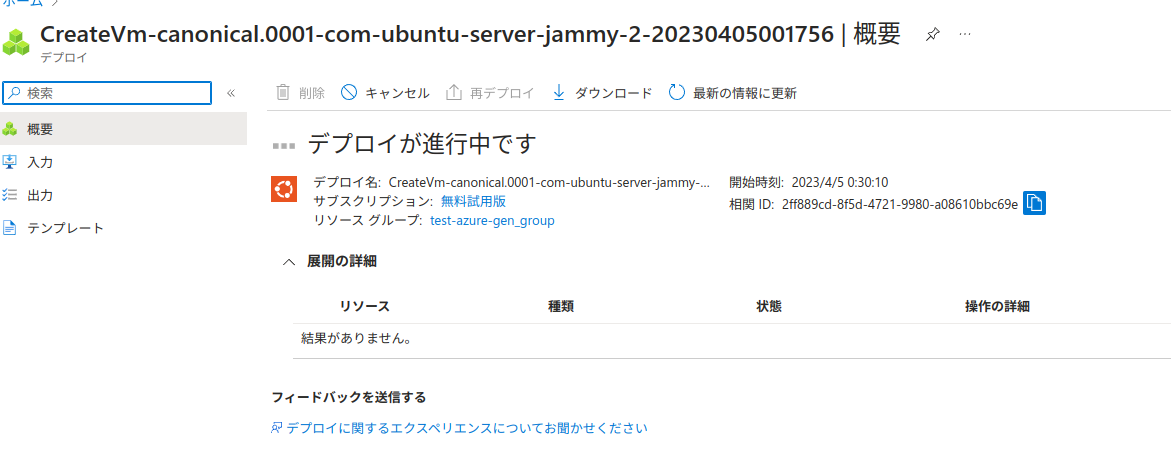
Task: Click the large green cubes deployment icon
Action: 15,42
